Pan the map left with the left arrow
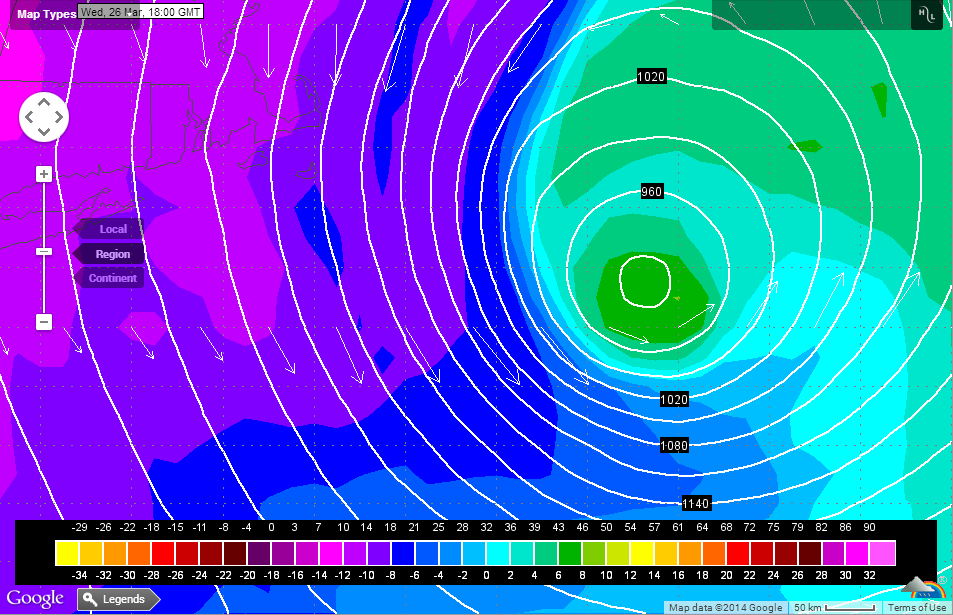 [29, 117]
